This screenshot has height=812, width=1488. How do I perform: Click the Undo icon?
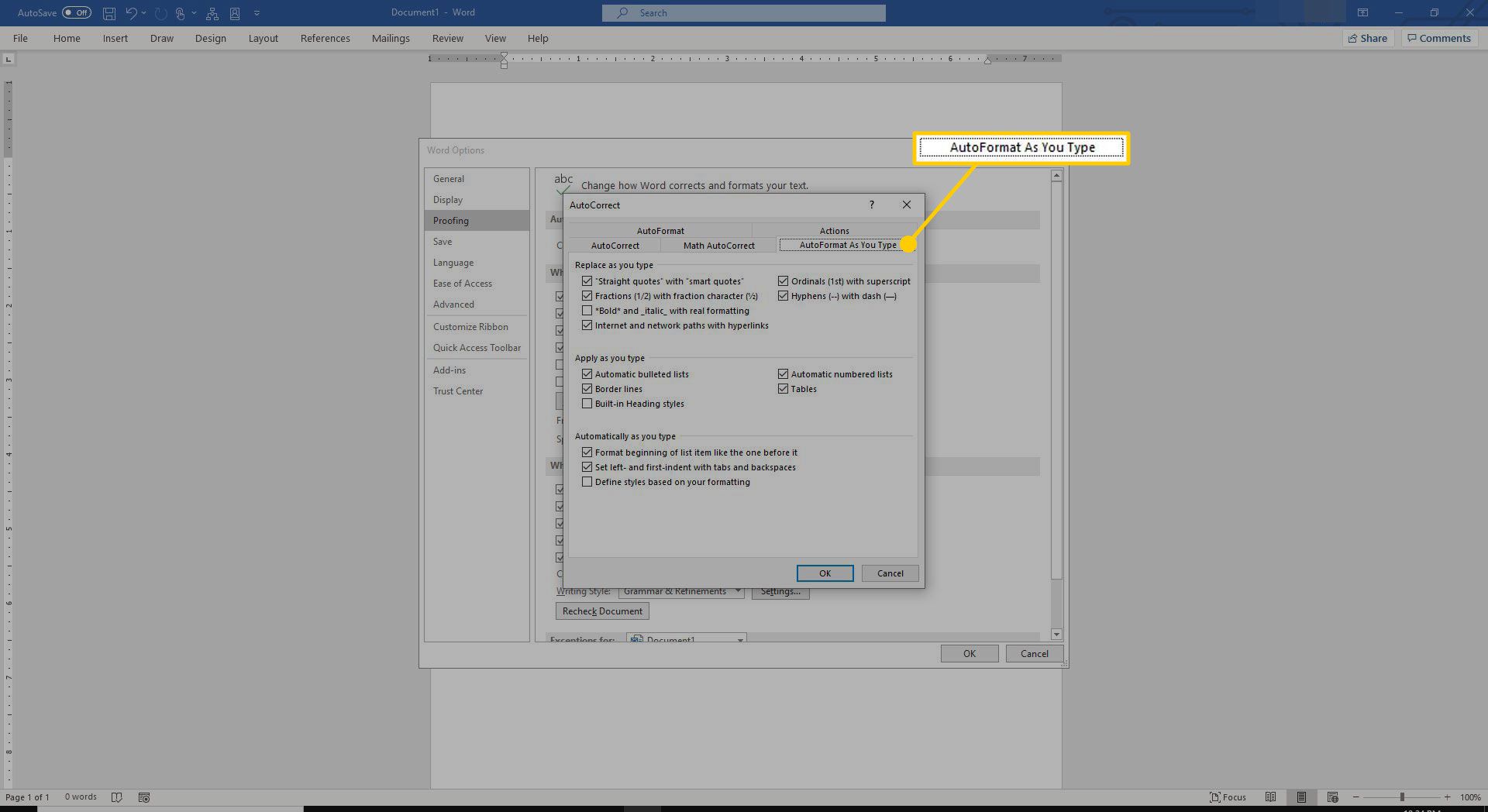(131, 13)
